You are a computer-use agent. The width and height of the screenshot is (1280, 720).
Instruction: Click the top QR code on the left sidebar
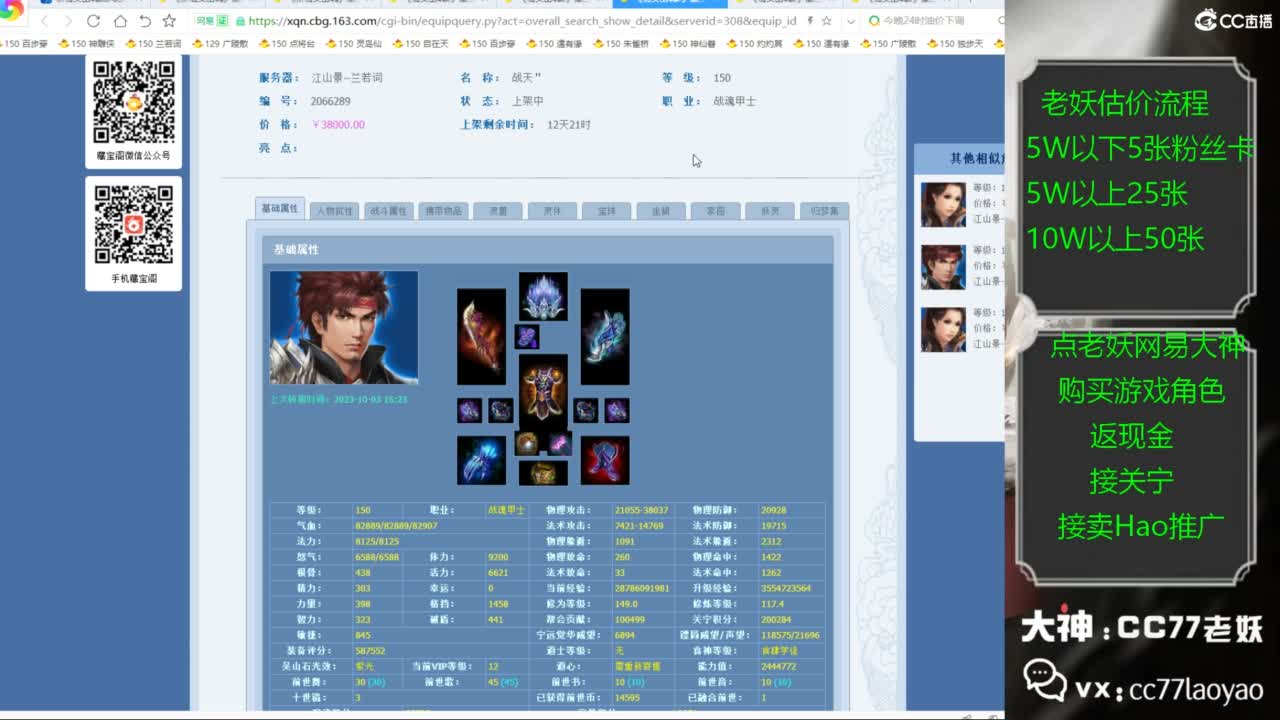point(134,103)
